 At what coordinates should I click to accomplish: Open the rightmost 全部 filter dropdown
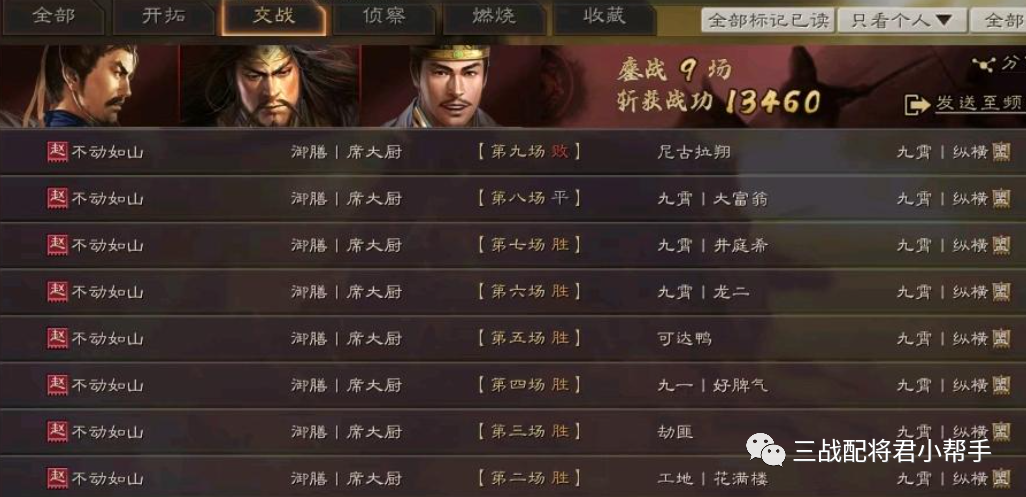point(999,20)
